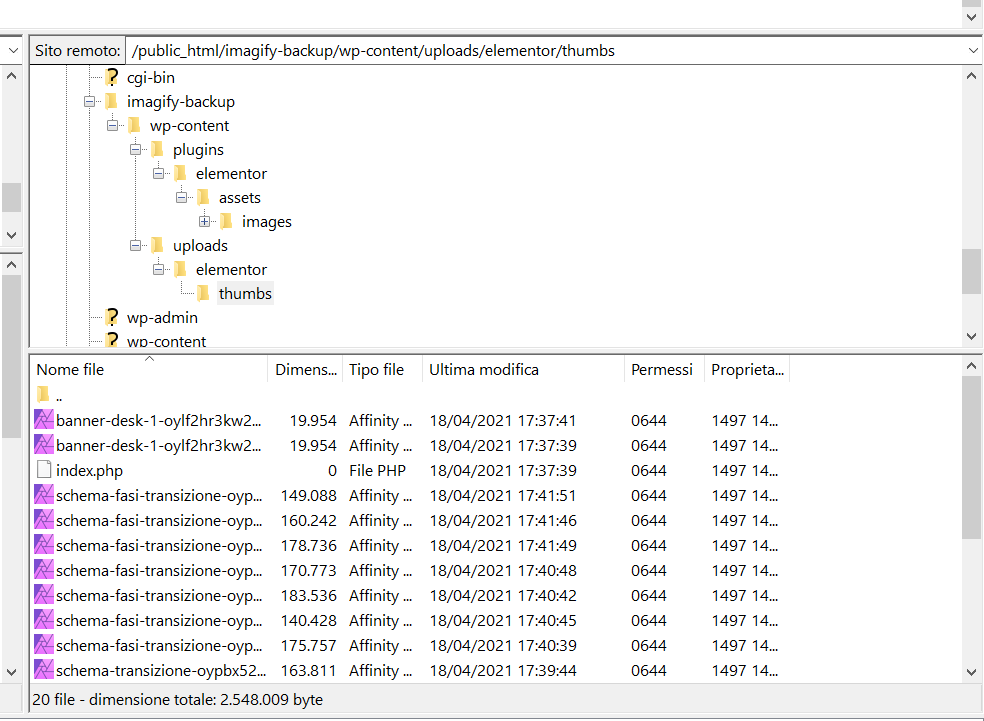
Task: Click the 'File PHP' type cell
Action: 377,471
